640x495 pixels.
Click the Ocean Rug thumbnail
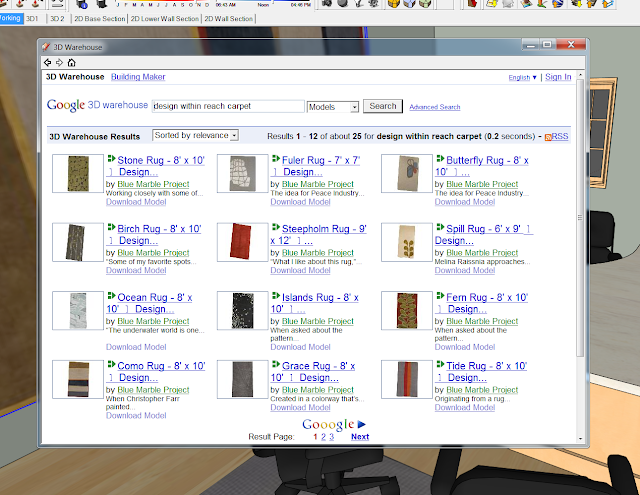click(x=78, y=311)
